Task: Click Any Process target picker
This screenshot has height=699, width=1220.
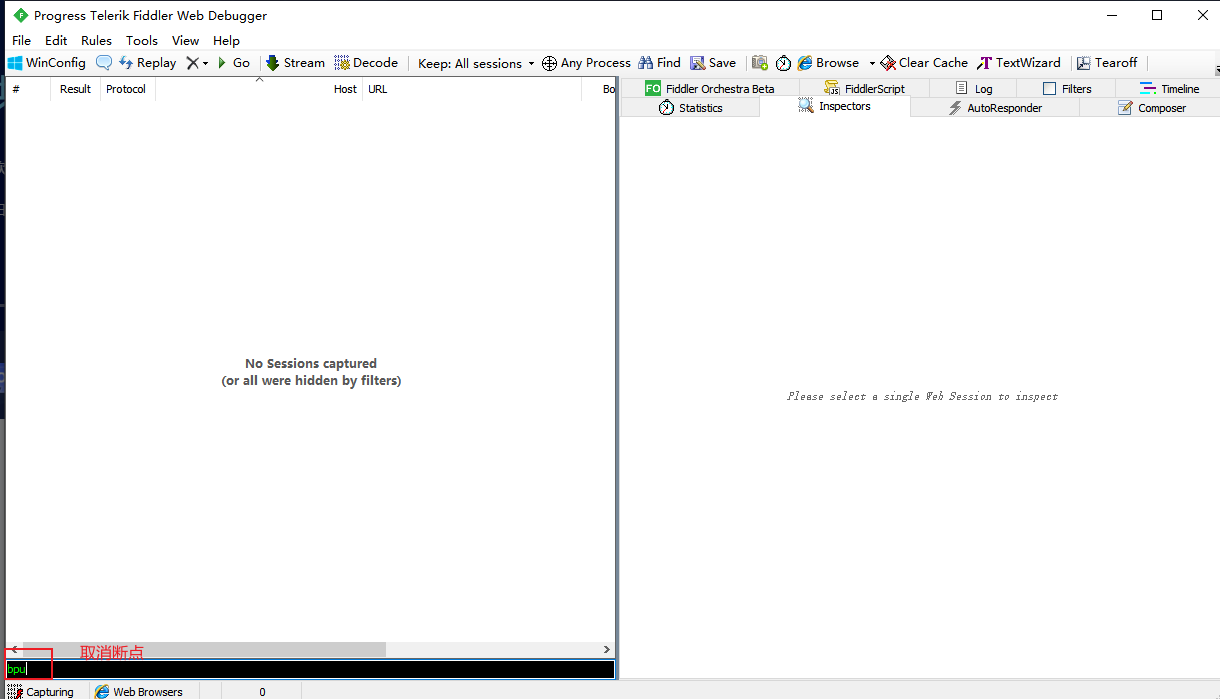Action: 586,63
